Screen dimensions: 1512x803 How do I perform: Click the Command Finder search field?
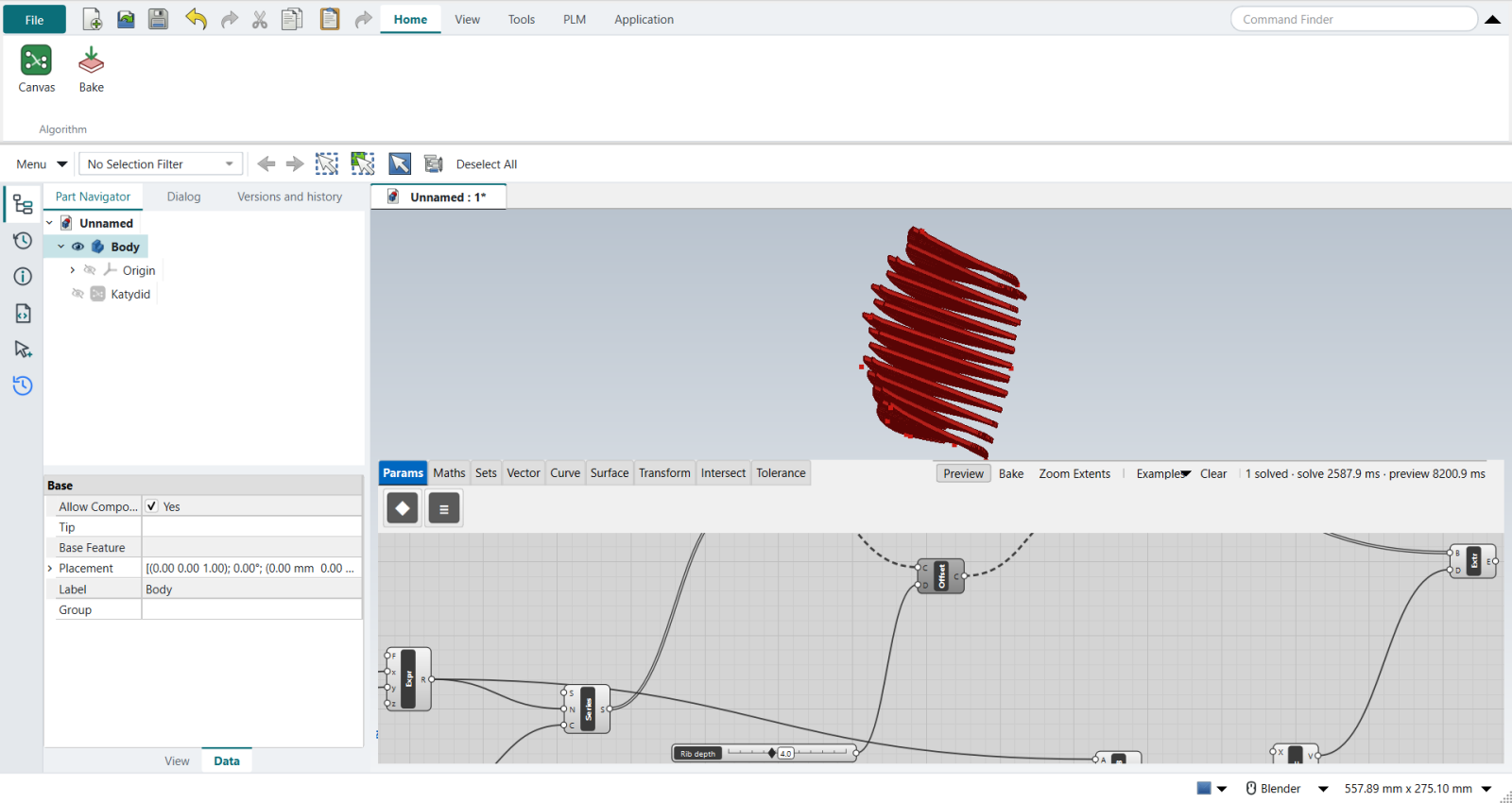pyautogui.click(x=1354, y=19)
